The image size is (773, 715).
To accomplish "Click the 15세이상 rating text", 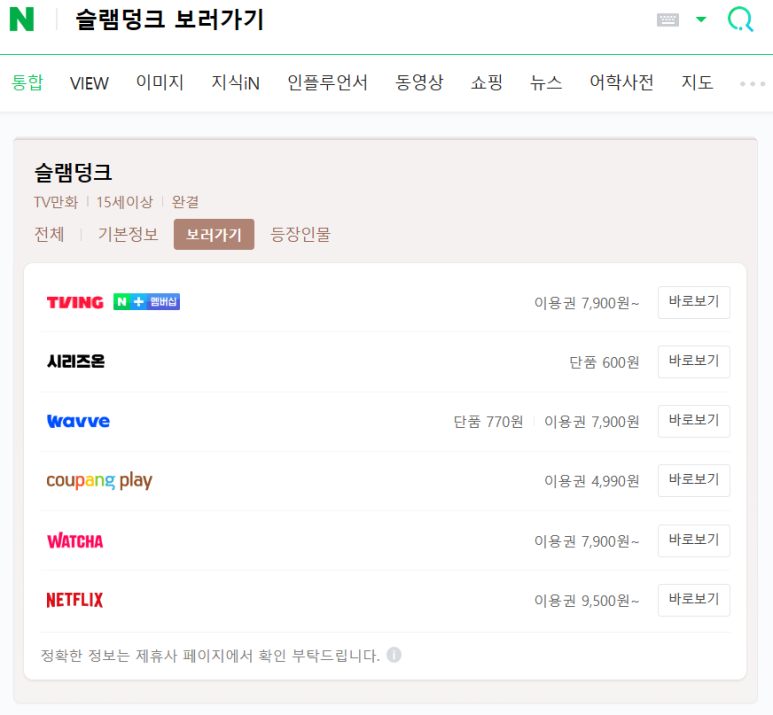I will click(125, 202).
